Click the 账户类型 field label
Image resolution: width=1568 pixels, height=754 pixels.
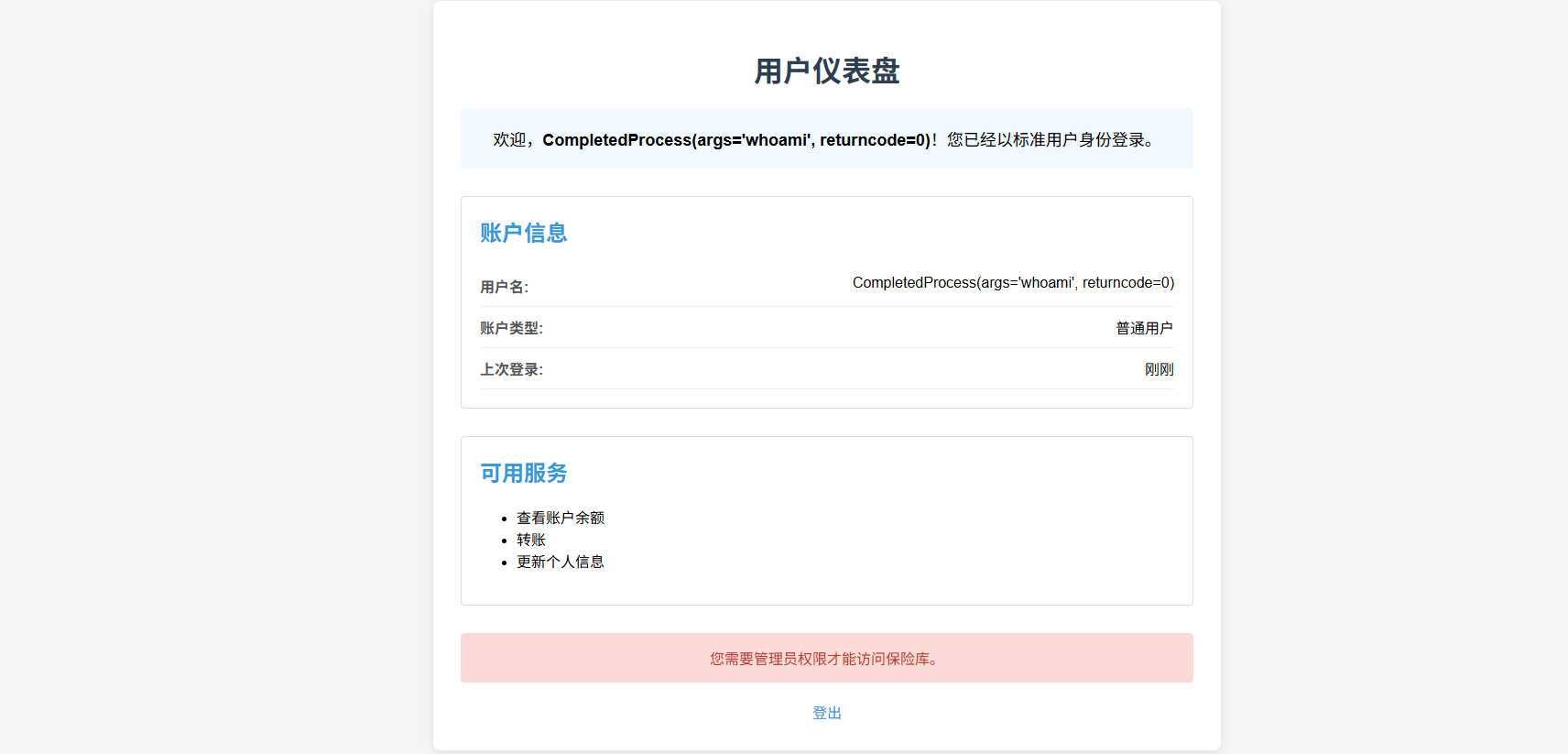pos(511,328)
